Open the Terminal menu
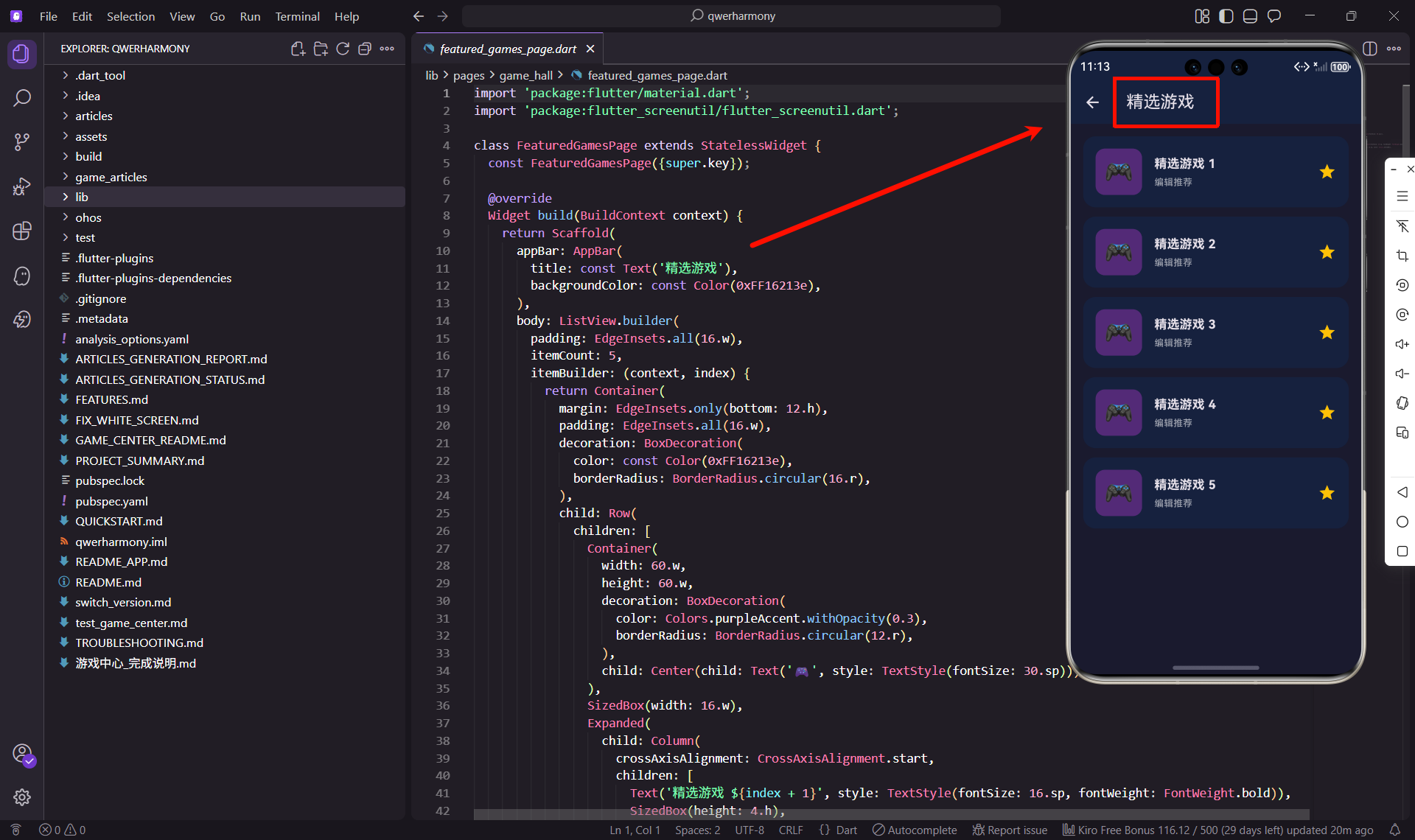Viewport: 1415px width, 840px height. 297,16
